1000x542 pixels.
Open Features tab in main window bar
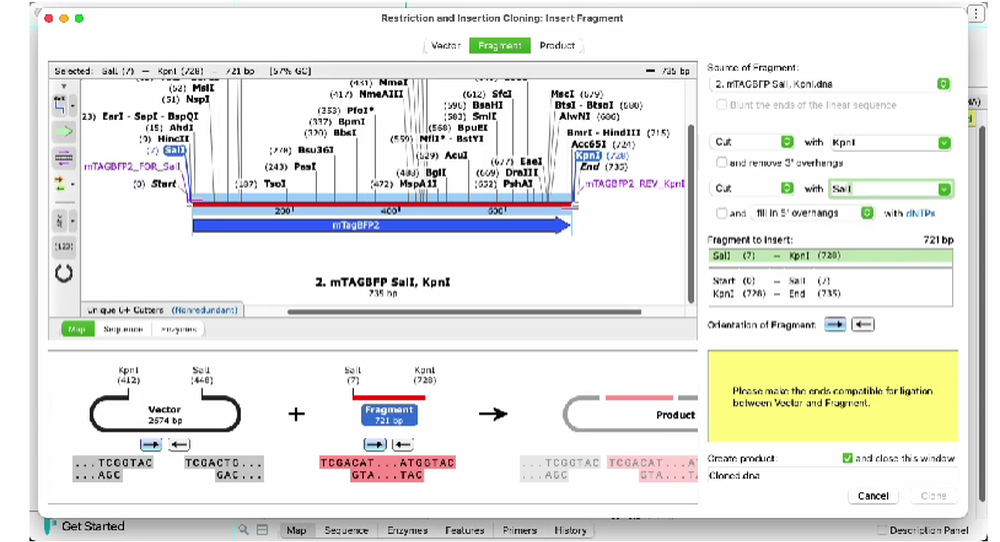click(464, 530)
